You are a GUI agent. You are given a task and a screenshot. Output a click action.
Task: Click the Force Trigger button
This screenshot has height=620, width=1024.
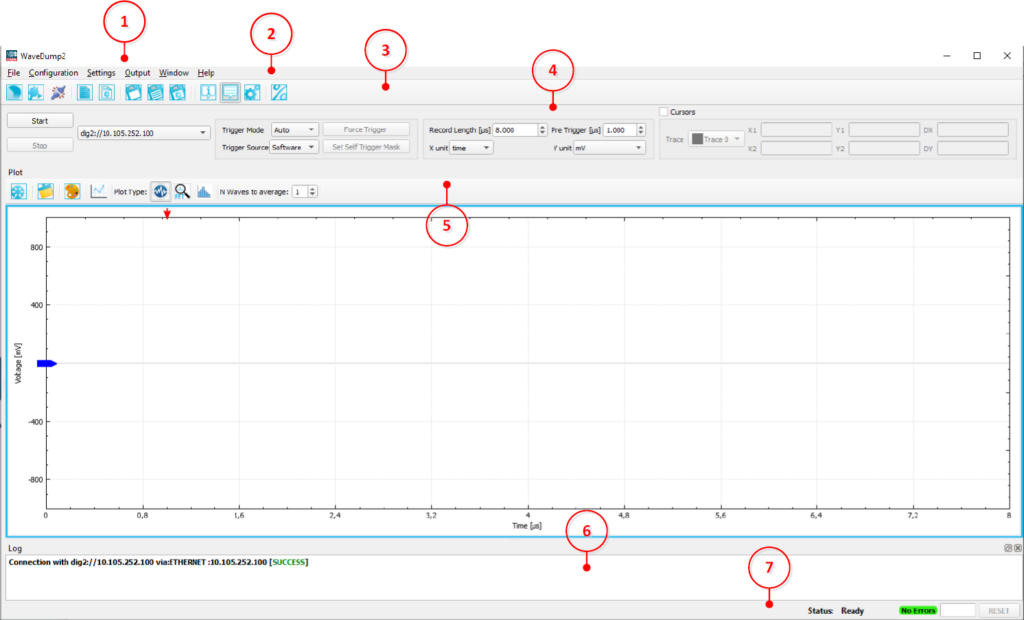pyautogui.click(x=366, y=129)
